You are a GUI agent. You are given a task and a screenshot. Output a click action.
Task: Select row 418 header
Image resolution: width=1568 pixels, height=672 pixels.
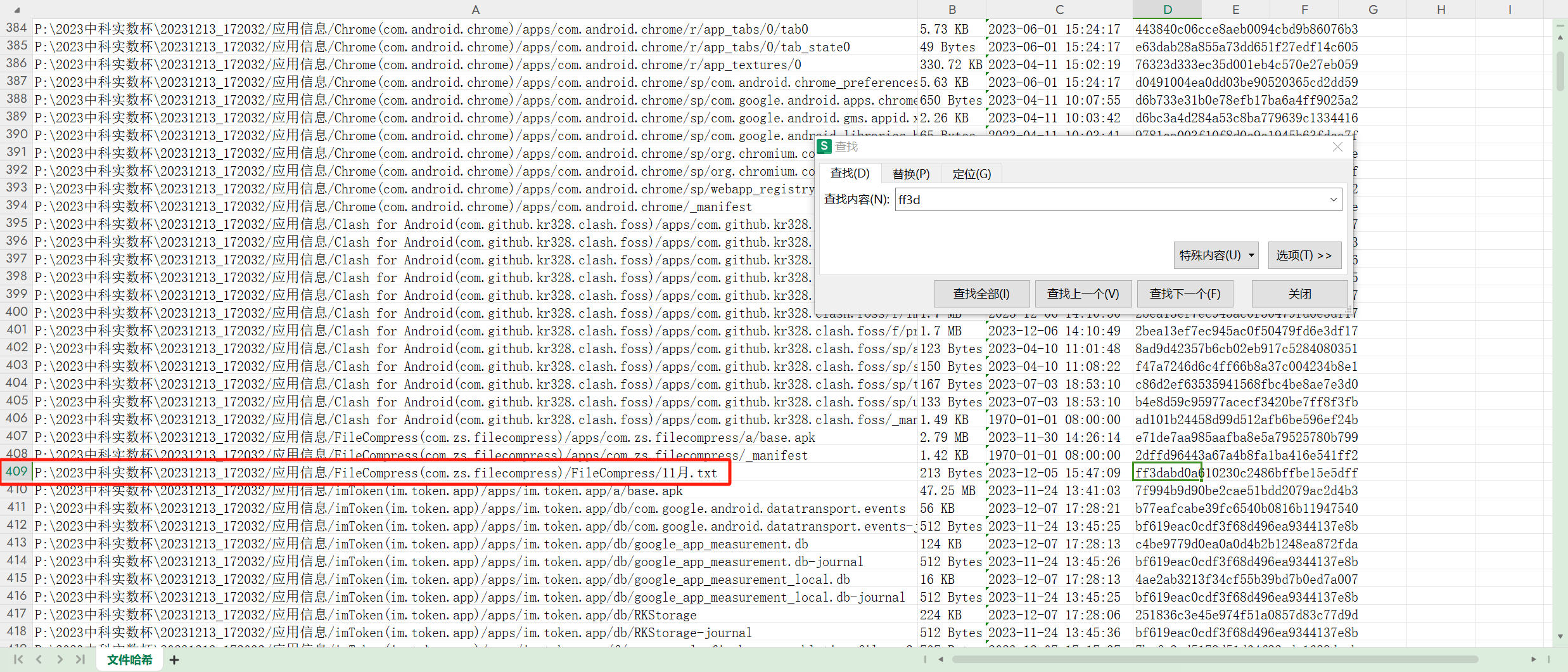(16, 631)
